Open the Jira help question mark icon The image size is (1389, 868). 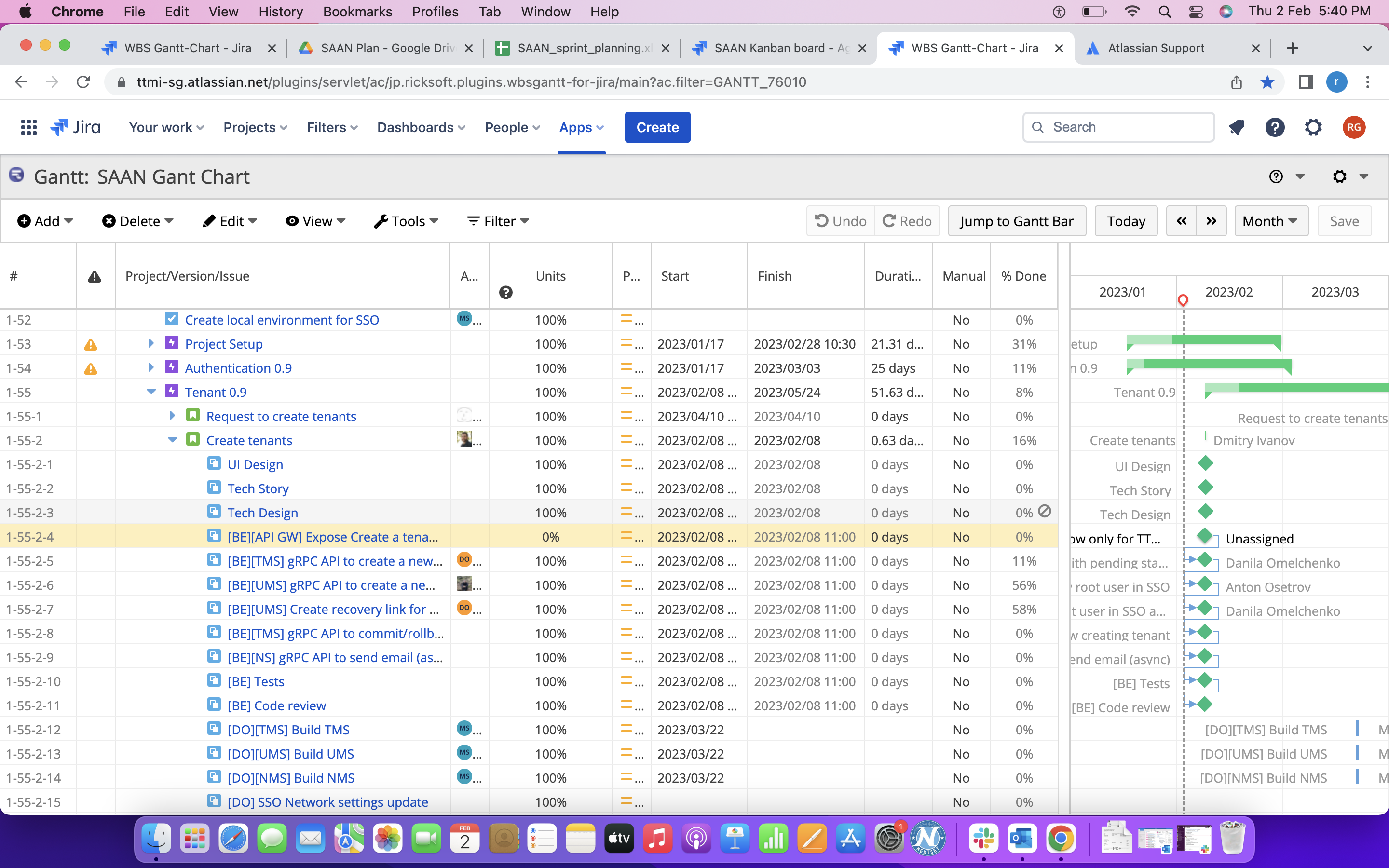1275,127
